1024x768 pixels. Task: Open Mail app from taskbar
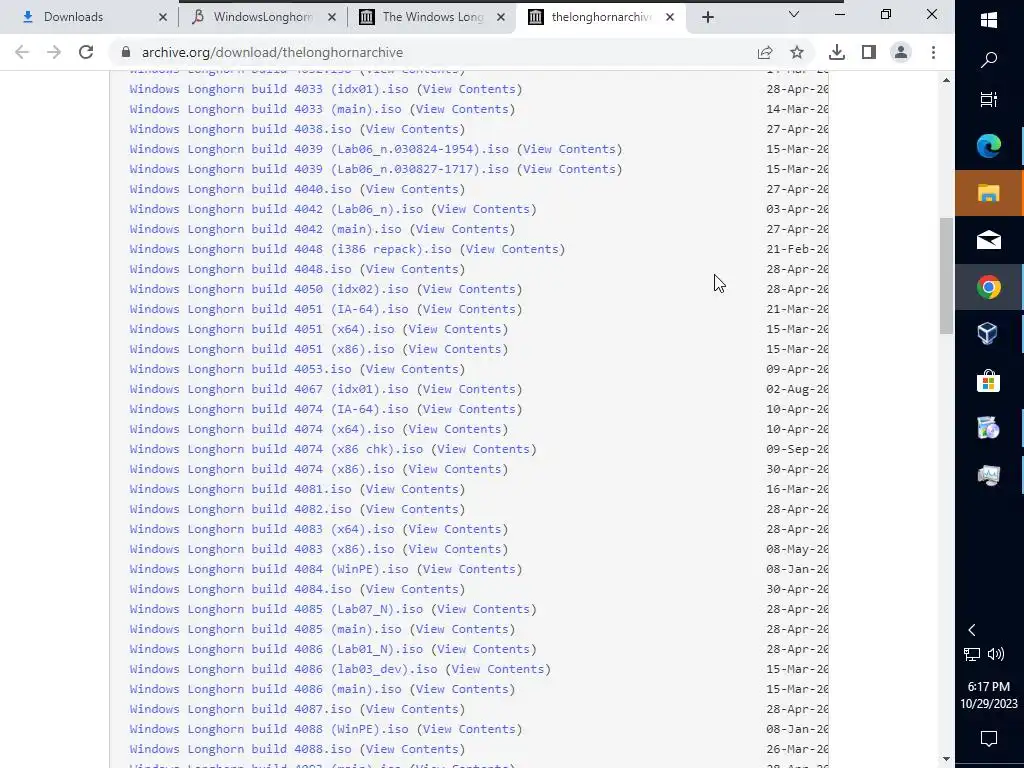pos(989,240)
